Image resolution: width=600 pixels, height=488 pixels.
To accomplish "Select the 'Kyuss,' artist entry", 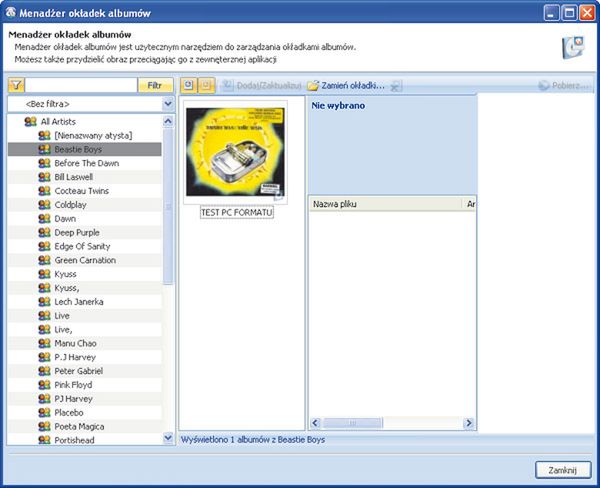I will tap(67, 288).
